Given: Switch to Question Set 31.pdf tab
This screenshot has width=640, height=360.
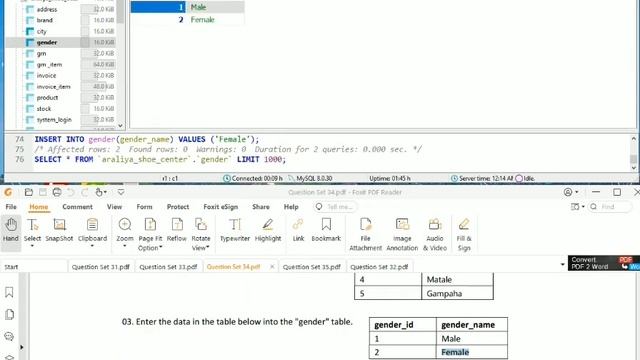Looking at the screenshot, I should (x=100, y=267).
